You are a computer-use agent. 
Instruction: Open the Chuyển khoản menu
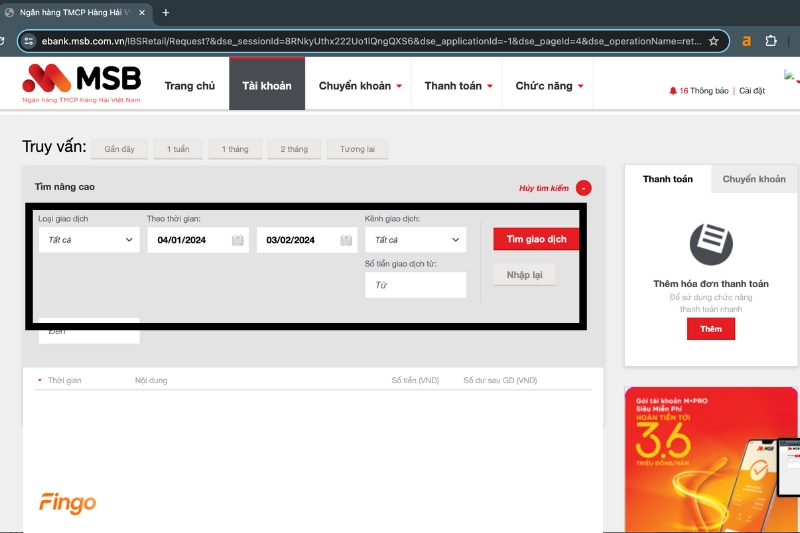pos(360,86)
